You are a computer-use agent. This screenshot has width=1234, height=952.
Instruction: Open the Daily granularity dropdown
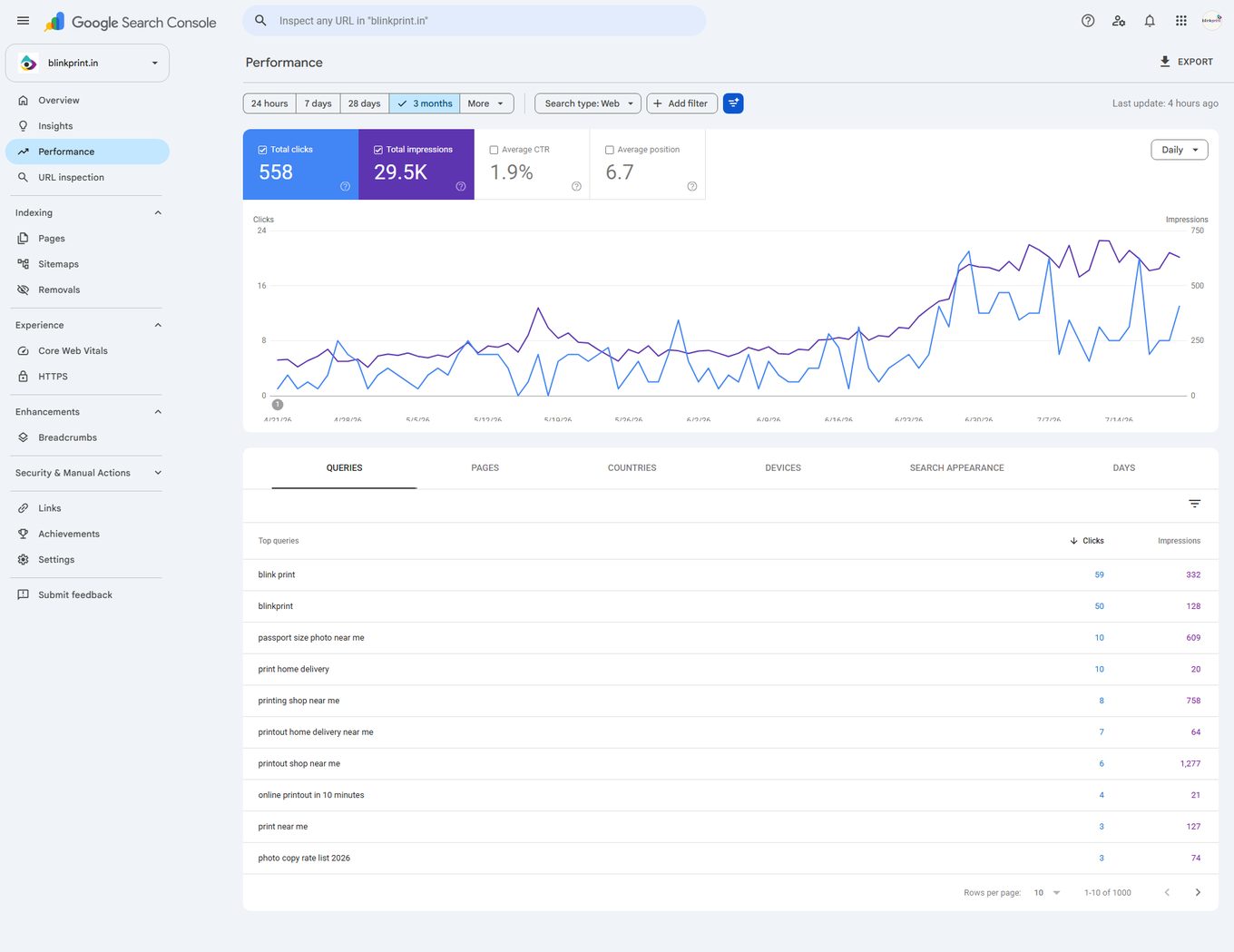[x=1180, y=150]
